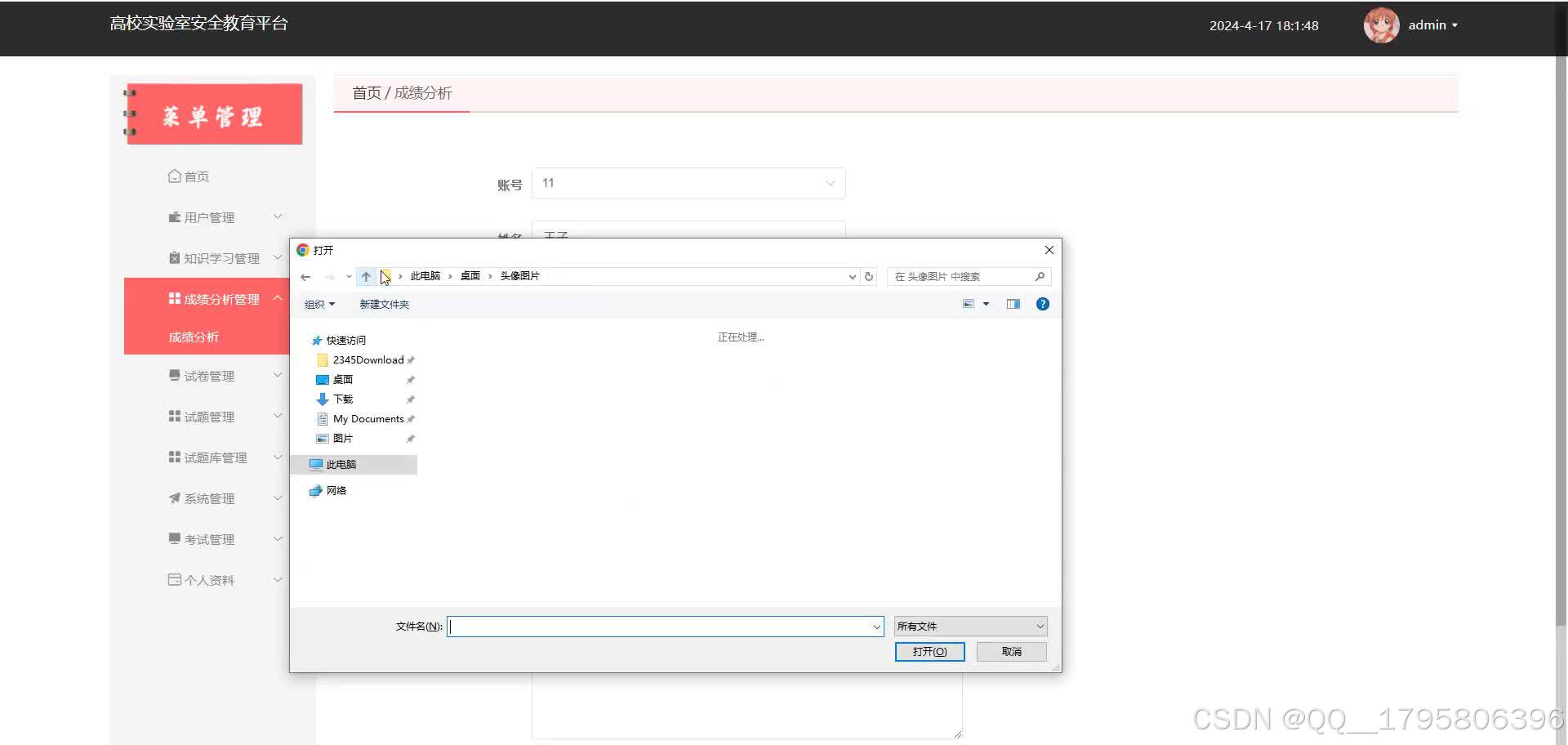Click 新建文件夹 button
This screenshot has width=1568, height=745.
tap(384, 304)
